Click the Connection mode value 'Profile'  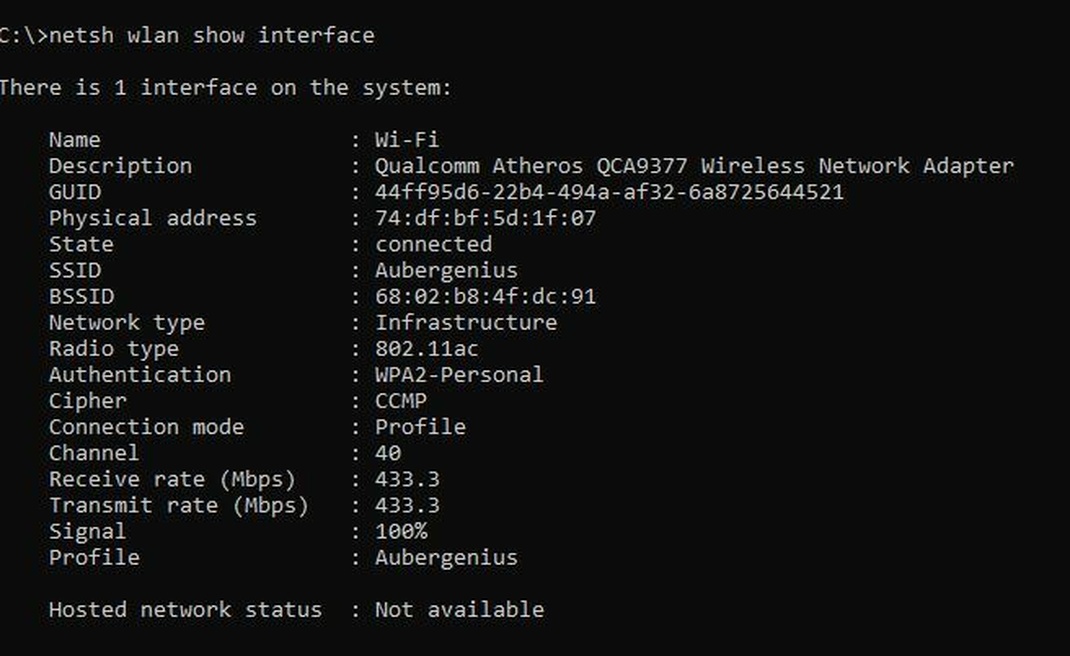[420, 427]
